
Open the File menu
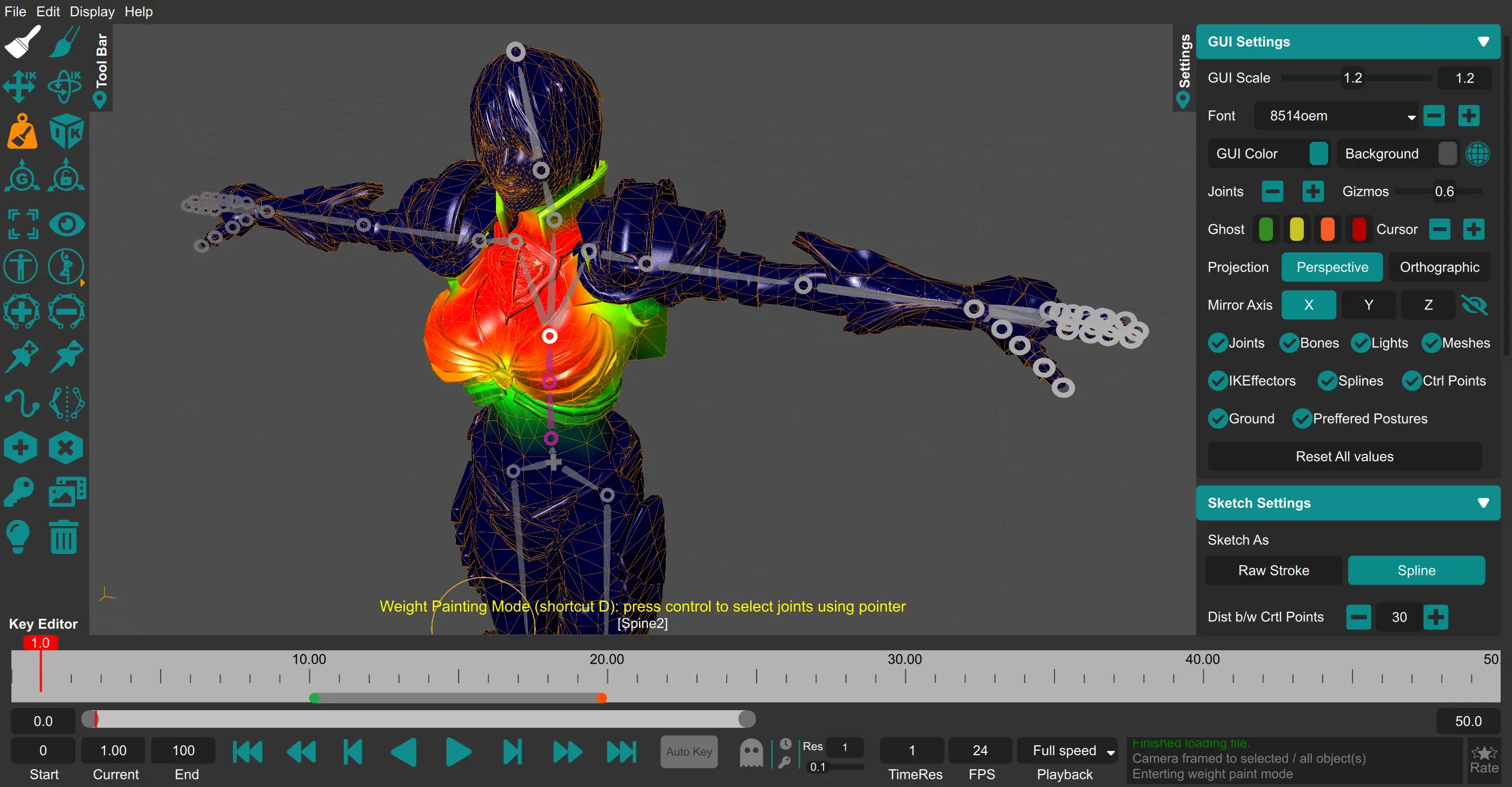point(15,11)
